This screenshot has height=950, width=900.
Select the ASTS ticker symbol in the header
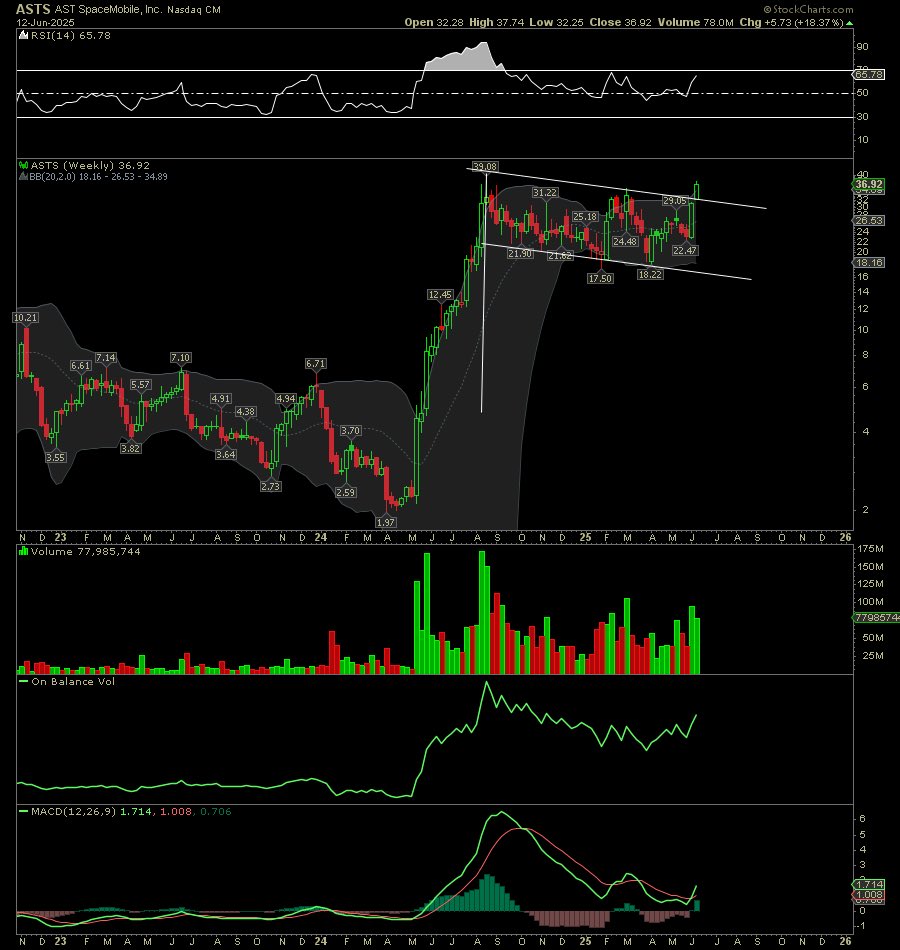click(33, 9)
